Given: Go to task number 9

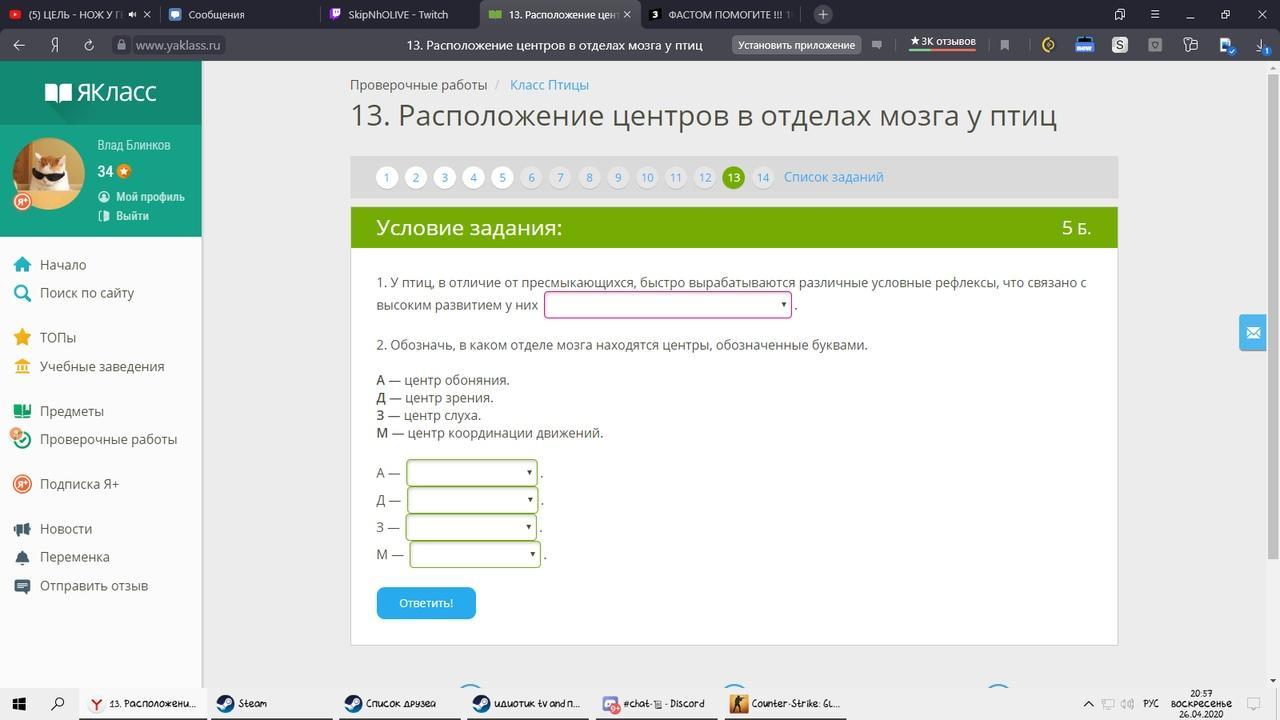Looking at the screenshot, I should tap(618, 177).
